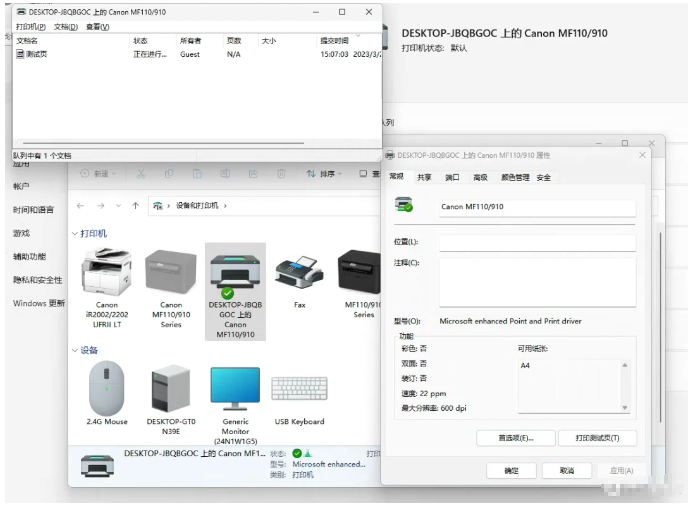
Task: Click 设备和打印机 breadcrumb in address bar
Action: coord(197,206)
